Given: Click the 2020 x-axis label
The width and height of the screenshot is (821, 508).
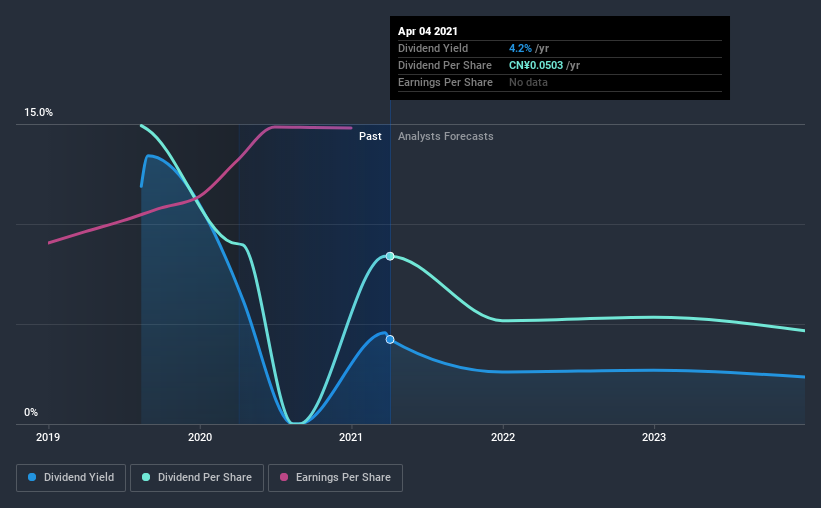Looking at the screenshot, I should tap(200, 437).
